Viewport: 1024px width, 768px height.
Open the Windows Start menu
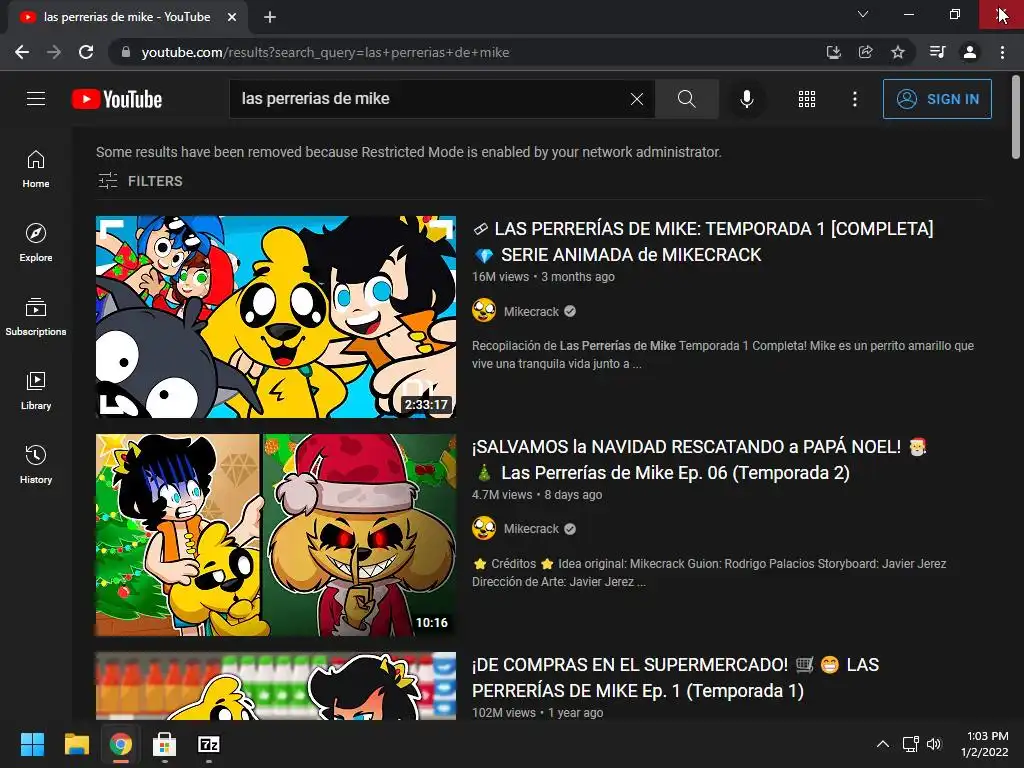pyautogui.click(x=32, y=744)
